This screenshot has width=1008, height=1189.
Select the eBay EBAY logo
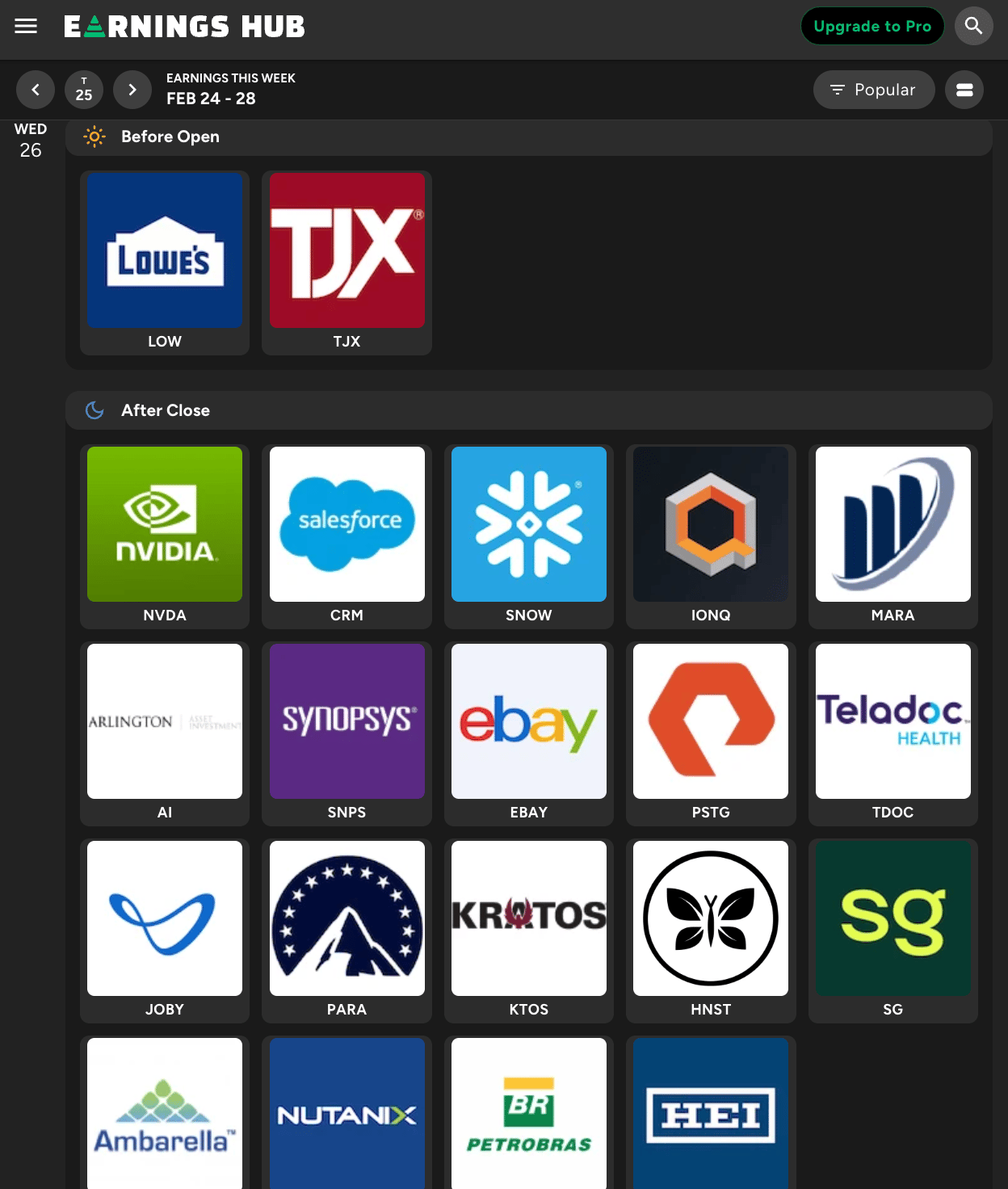pyautogui.click(x=529, y=721)
